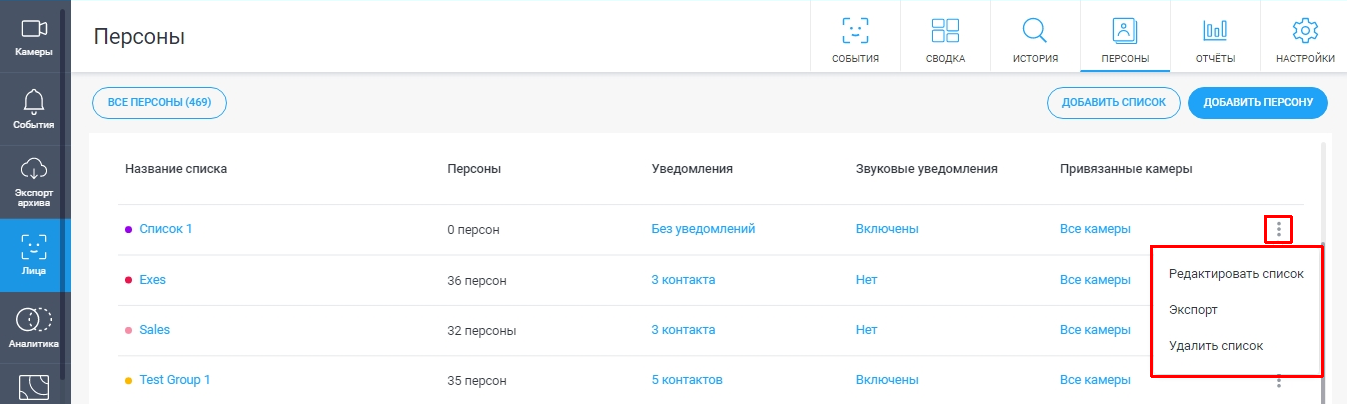Click the Все персоны (469) button
This screenshot has height=404, width=1347.
(159, 103)
